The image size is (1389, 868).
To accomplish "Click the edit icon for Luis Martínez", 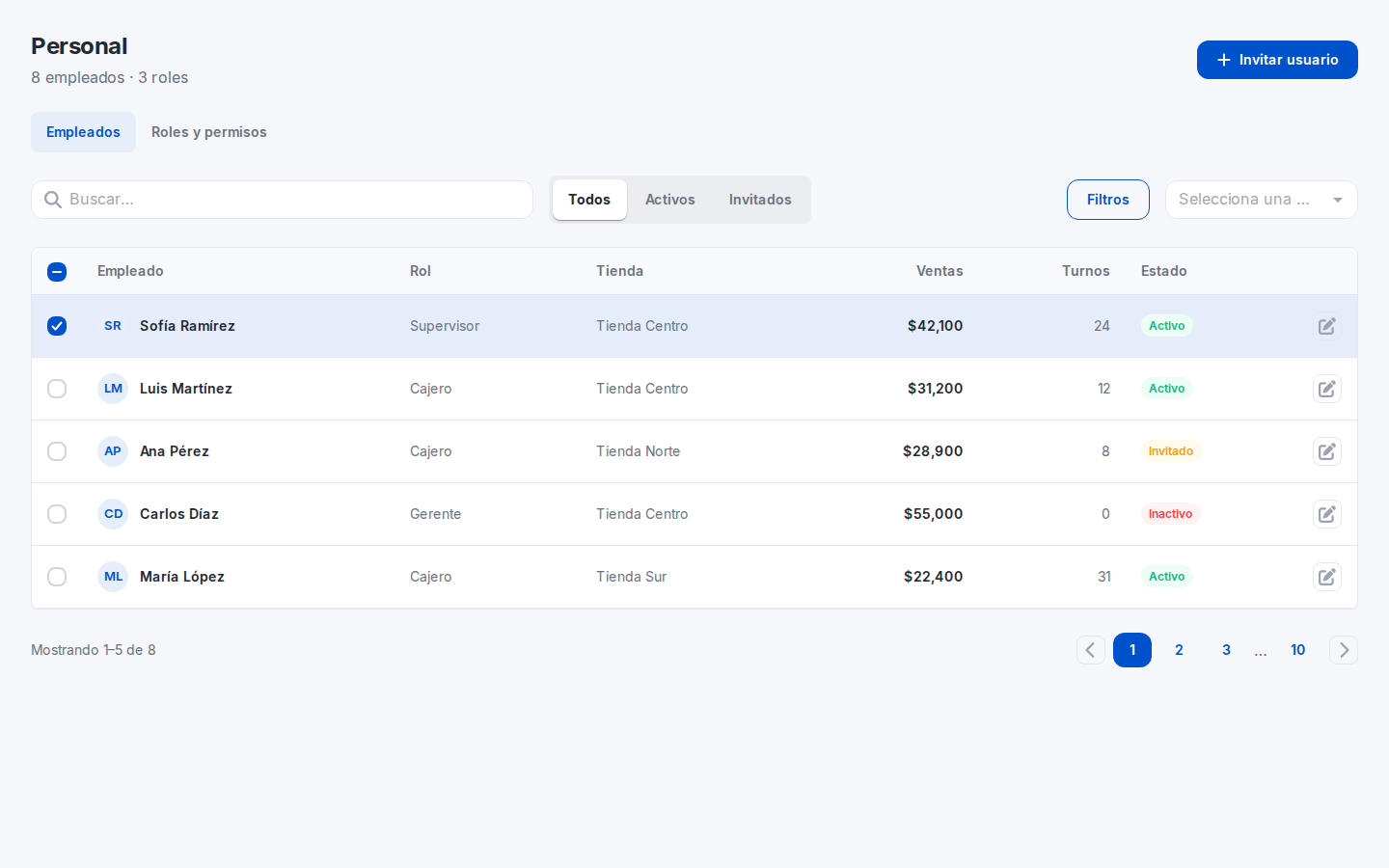I will coord(1327,389).
